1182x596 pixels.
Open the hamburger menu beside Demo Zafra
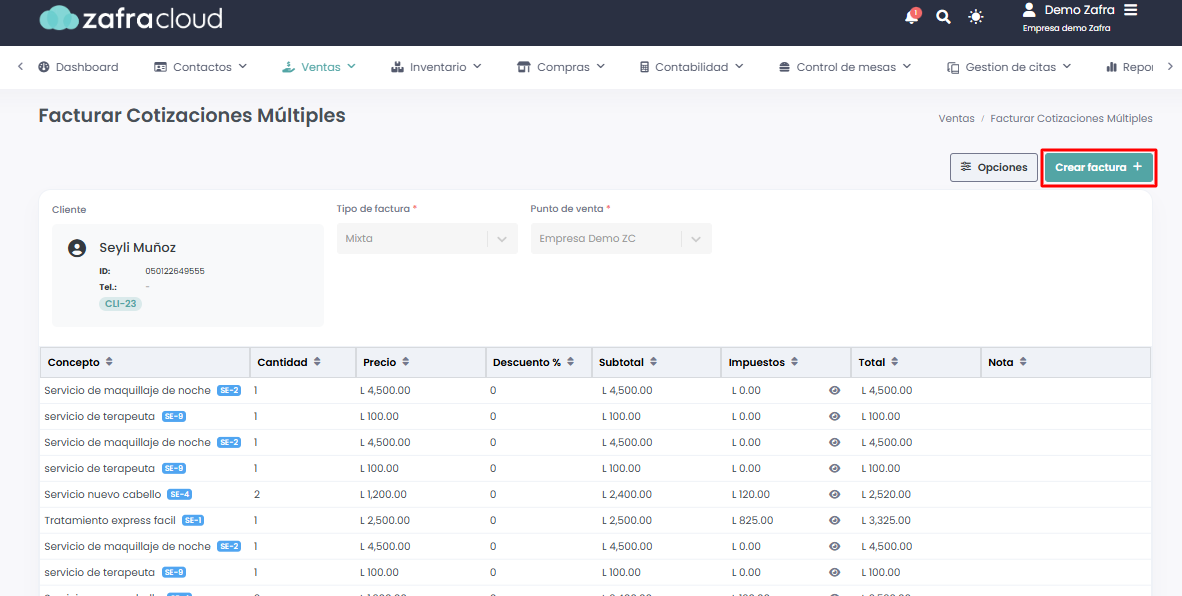(x=1131, y=10)
